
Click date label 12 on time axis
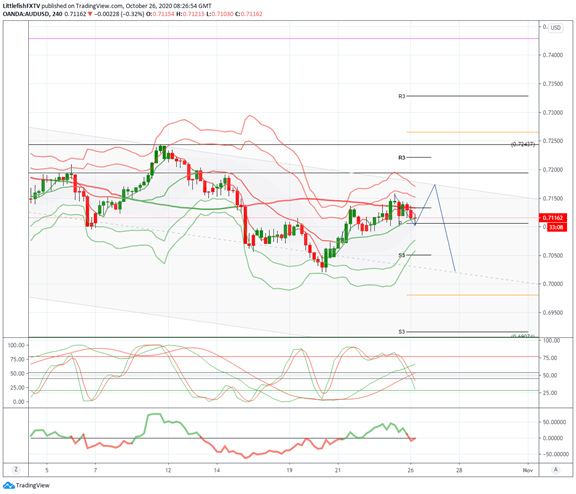click(168, 470)
